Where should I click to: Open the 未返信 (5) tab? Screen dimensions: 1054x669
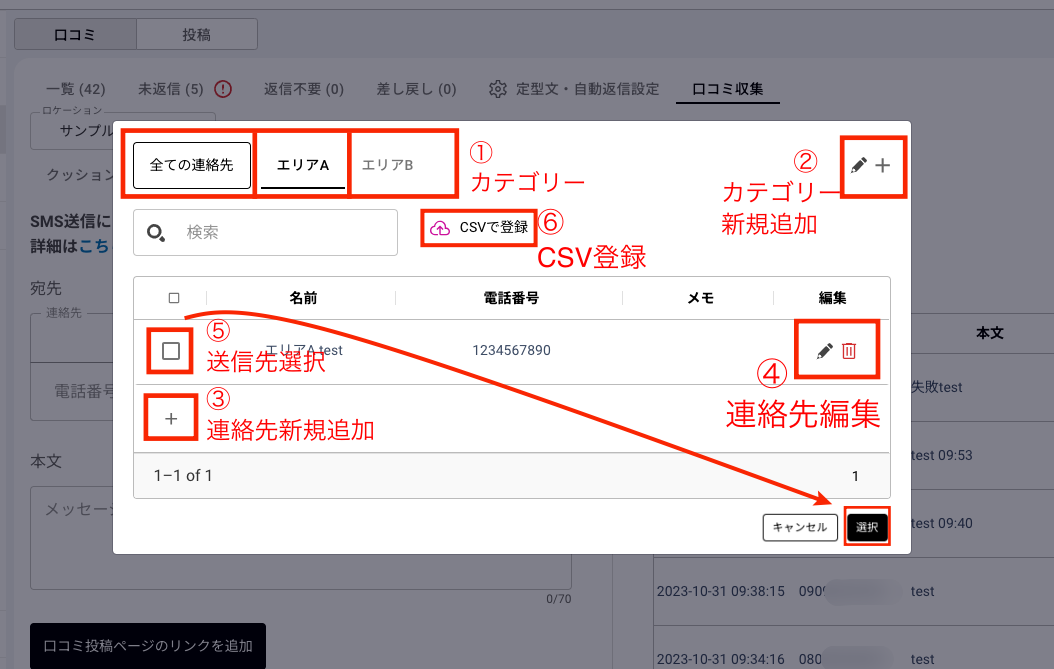(x=170, y=89)
